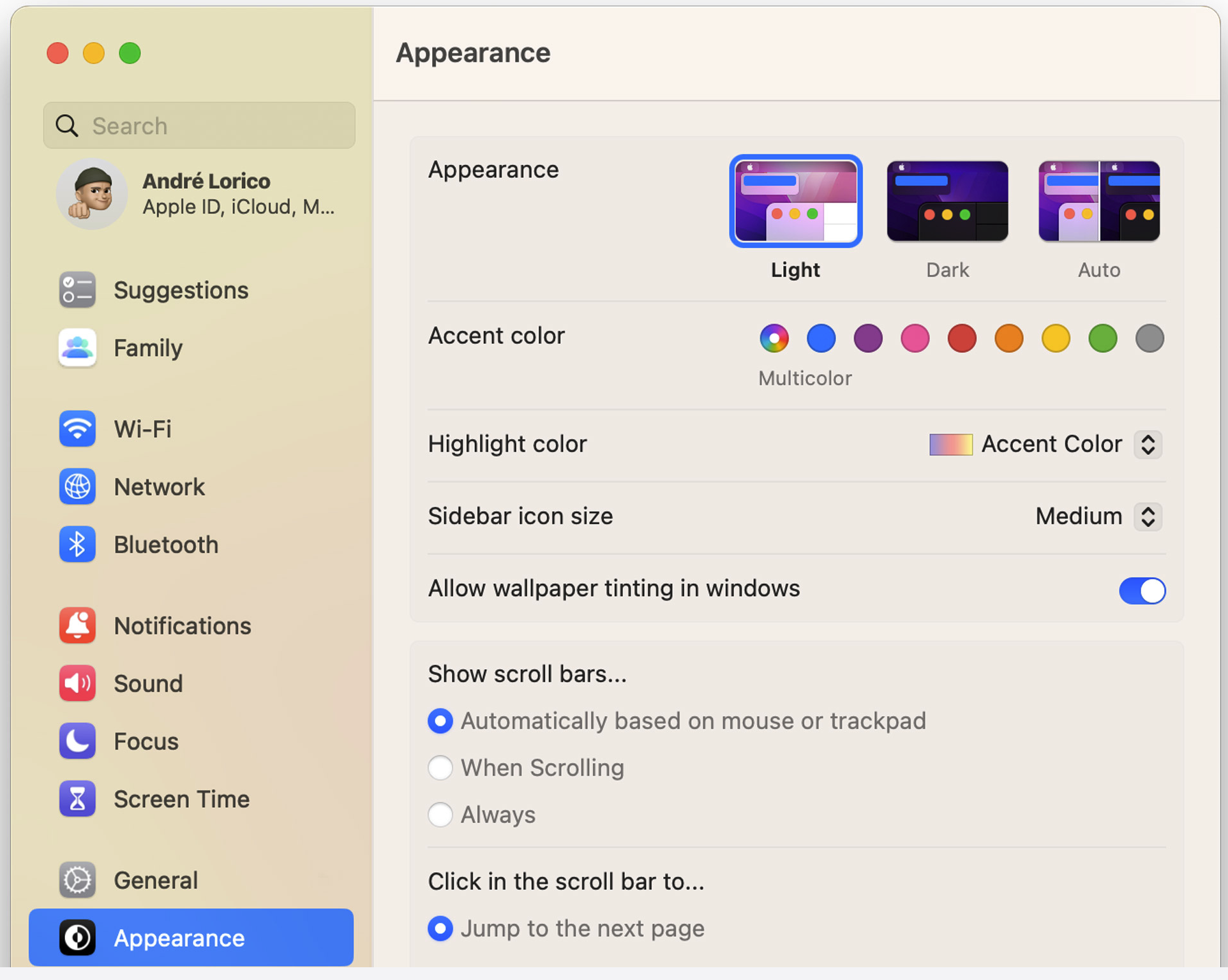Select Auto appearance thumbnail
Screen dimensions: 1228x980
[x=1098, y=202]
